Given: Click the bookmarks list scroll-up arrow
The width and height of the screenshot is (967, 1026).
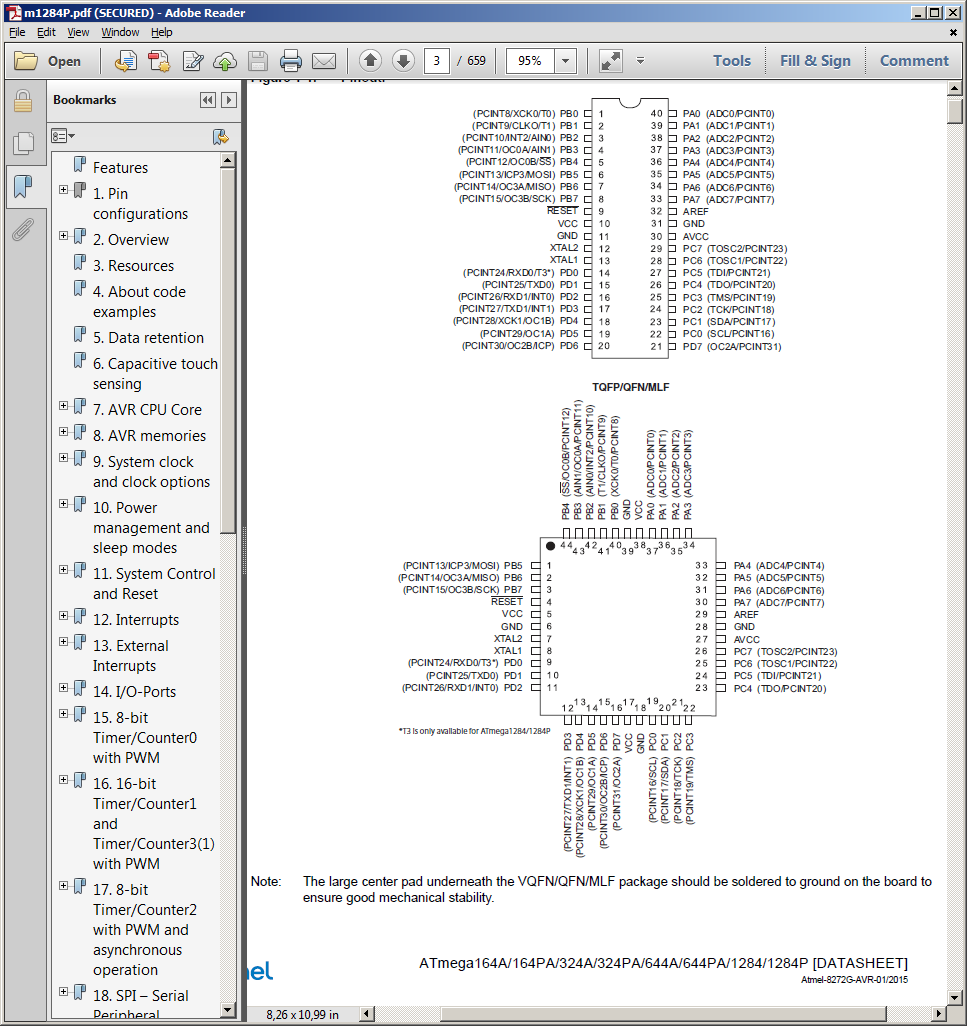Looking at the screenshot, I should (x=228, y=160).
